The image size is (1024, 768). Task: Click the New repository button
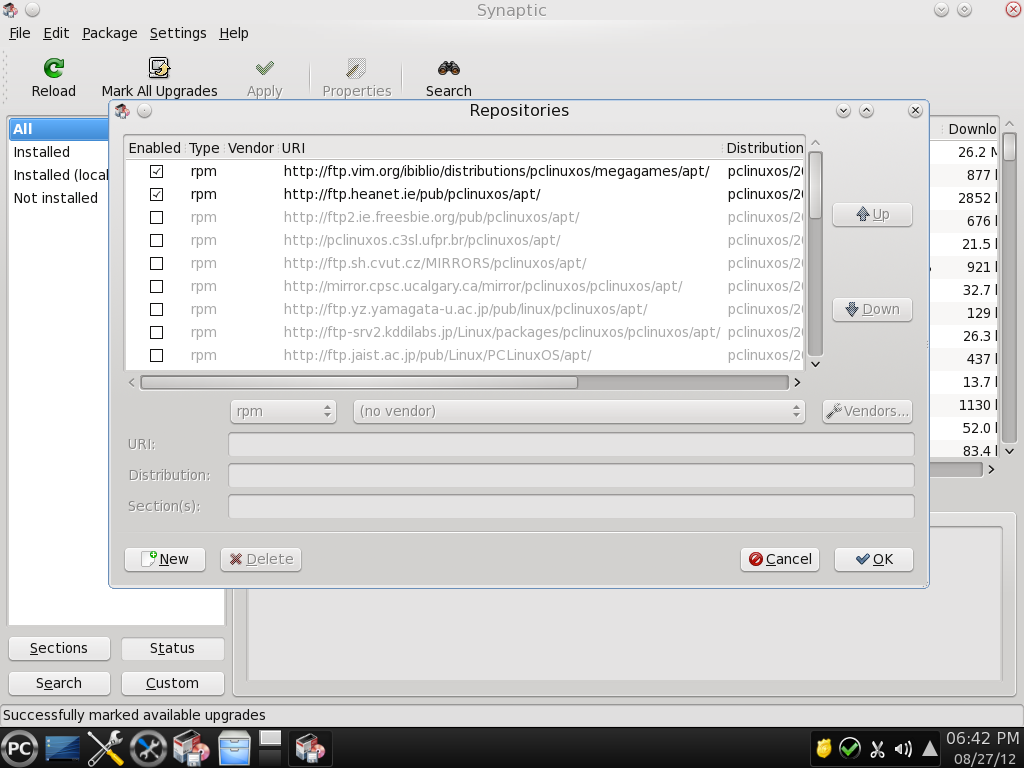point(165,560)
